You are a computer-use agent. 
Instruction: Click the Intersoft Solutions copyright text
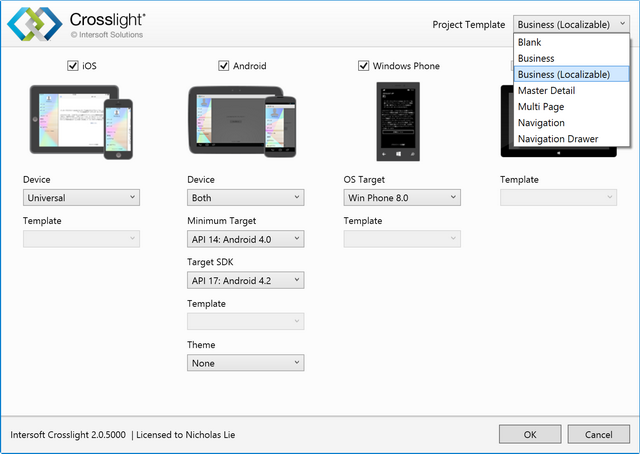coord(107,35)
